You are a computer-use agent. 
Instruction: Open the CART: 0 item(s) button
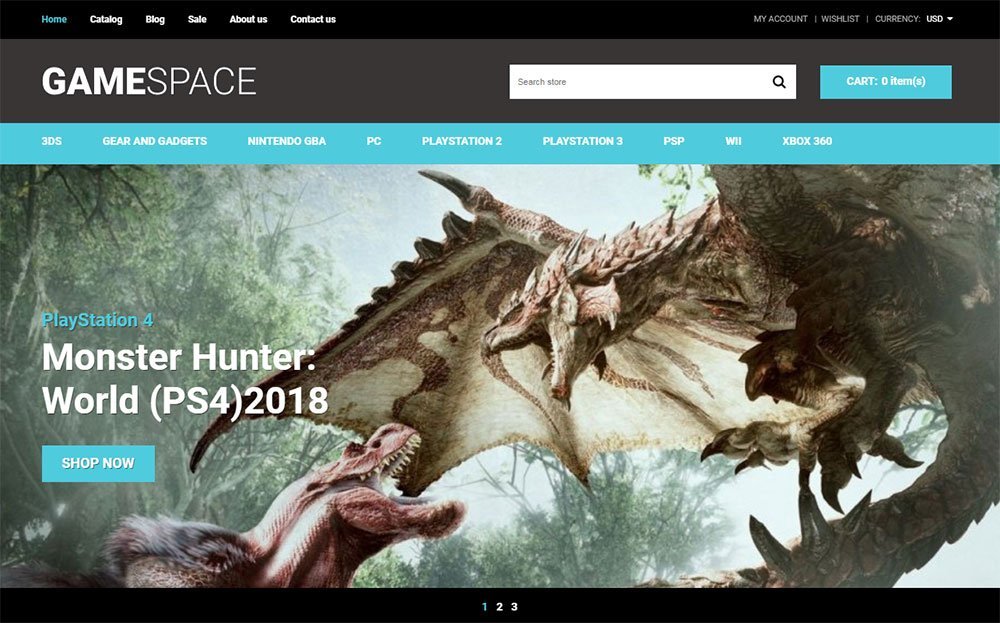pyautogui.click(x=886, y=82)
